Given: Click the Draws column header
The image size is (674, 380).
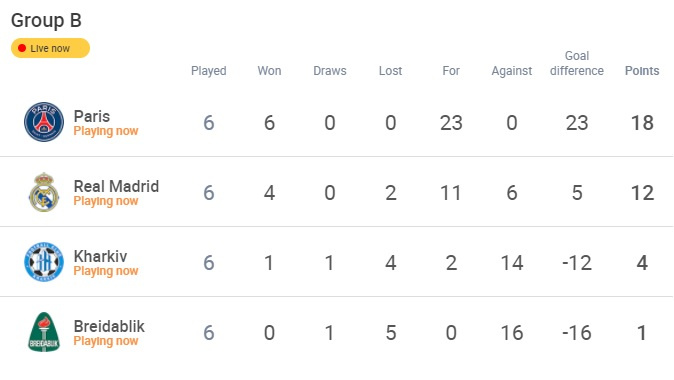Looking at the screenshot, I should pyautogui.click(x=330, y=70).
